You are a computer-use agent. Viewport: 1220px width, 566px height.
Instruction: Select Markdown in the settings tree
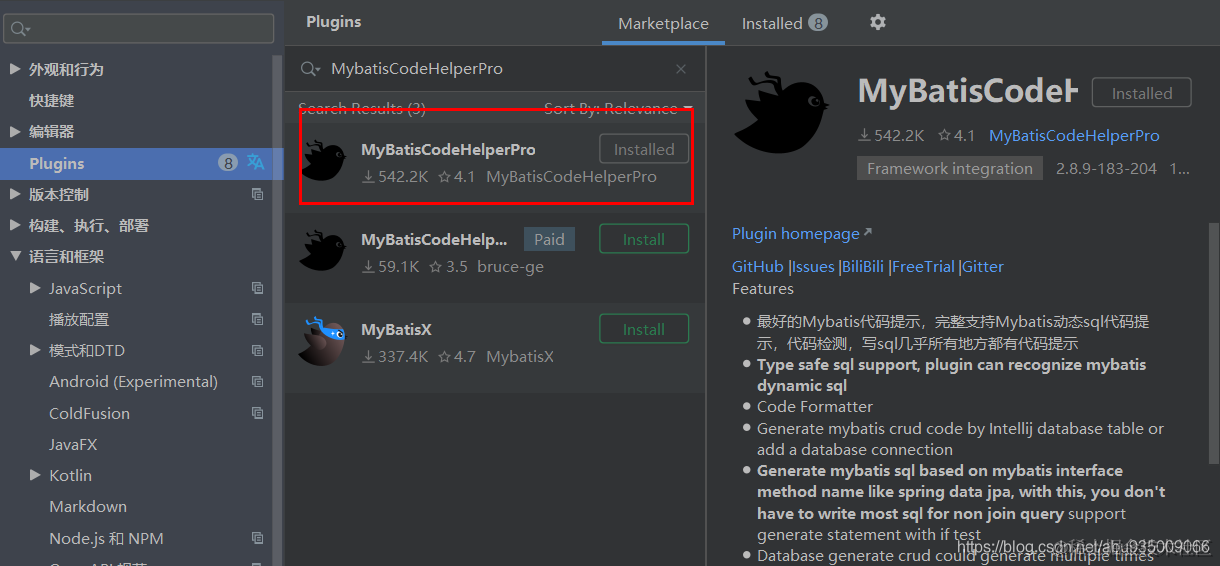pos(88,506)
